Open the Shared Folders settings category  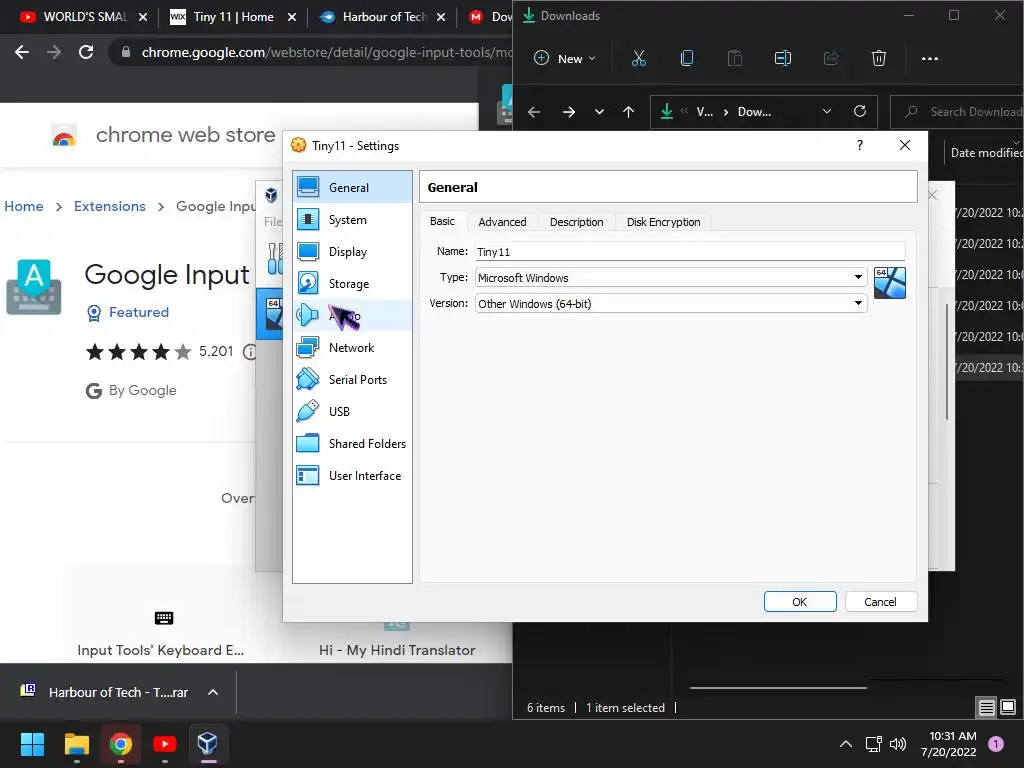click(x=352, y=443)
